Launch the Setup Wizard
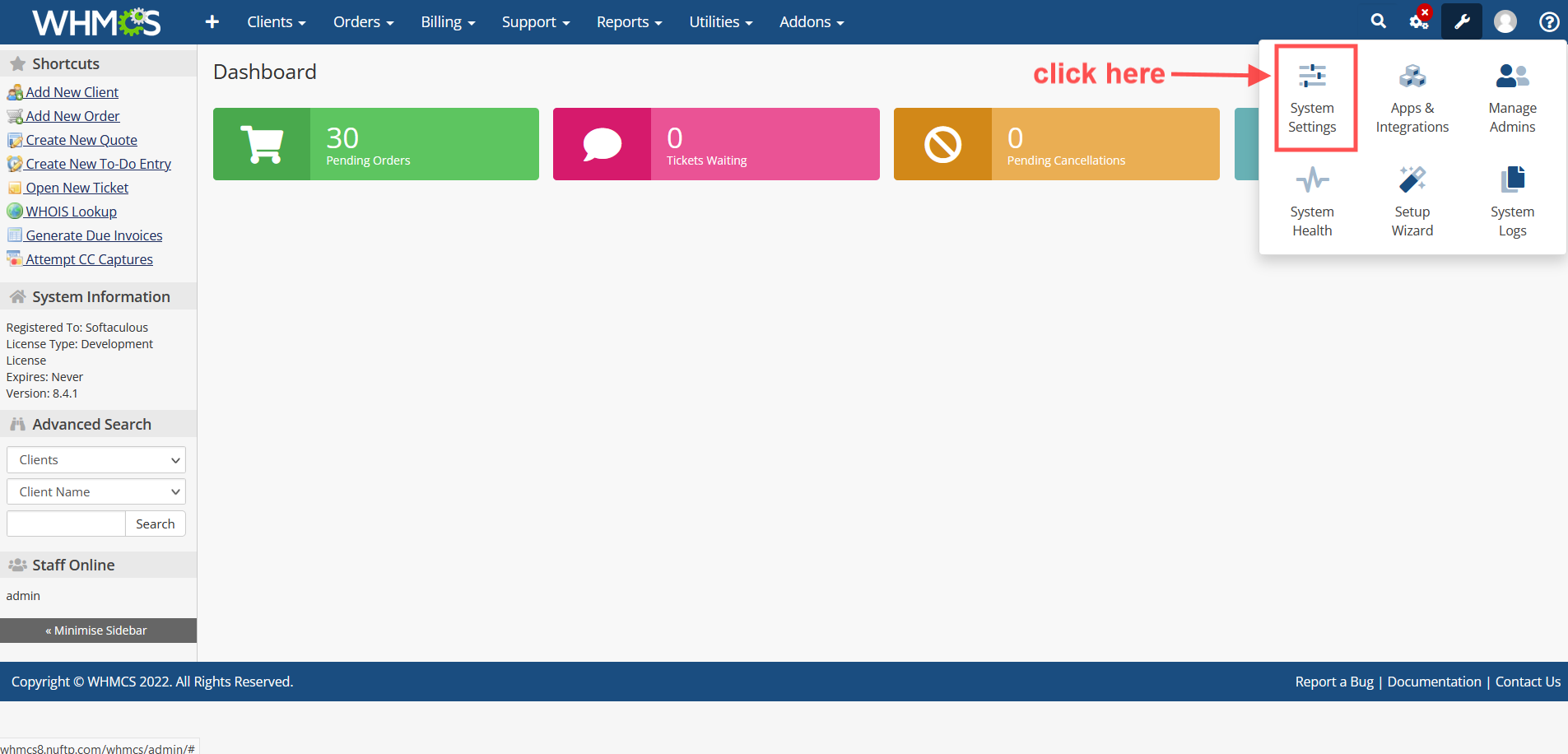Screen dimensions: 1568x754 pyautogui.click(x=1412, y=202)
